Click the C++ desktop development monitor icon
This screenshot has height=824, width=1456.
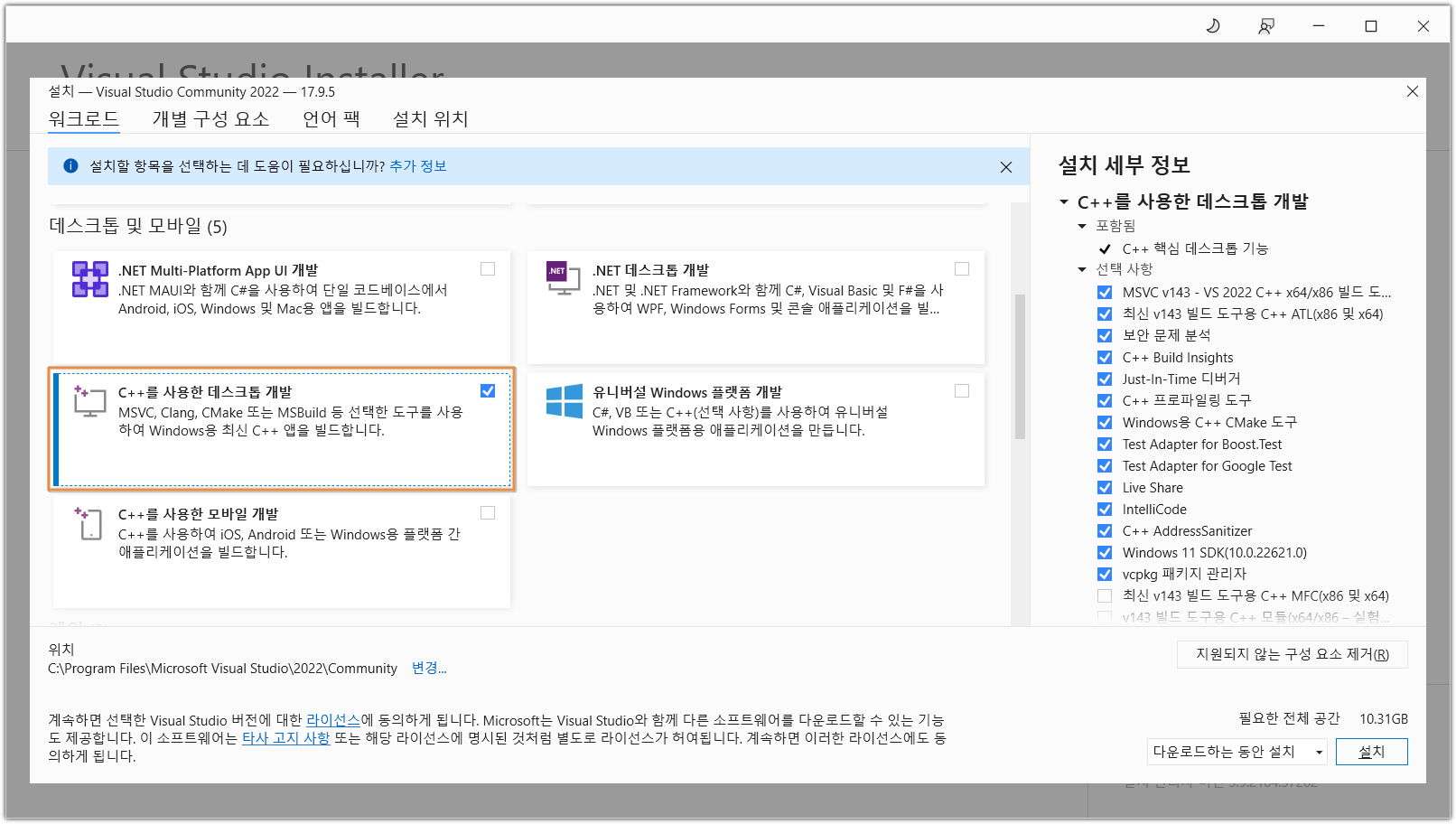(x=89, y=401)
